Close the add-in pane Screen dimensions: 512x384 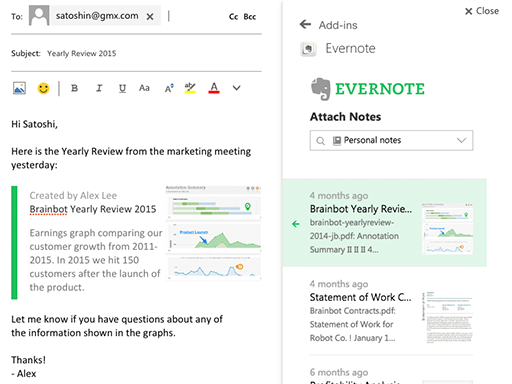click(x=482, y=11)
